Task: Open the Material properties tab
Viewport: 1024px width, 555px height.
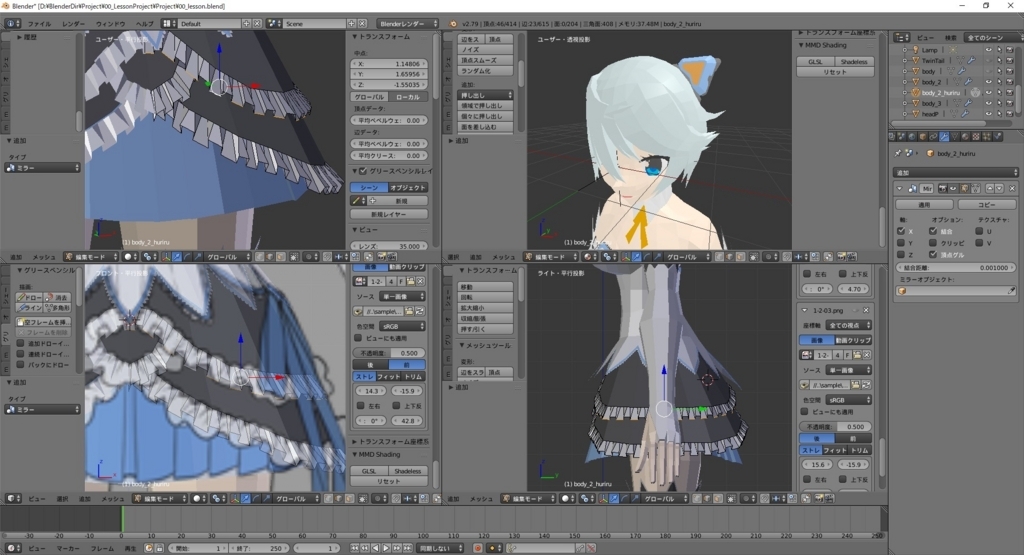Action: point(965,136)
